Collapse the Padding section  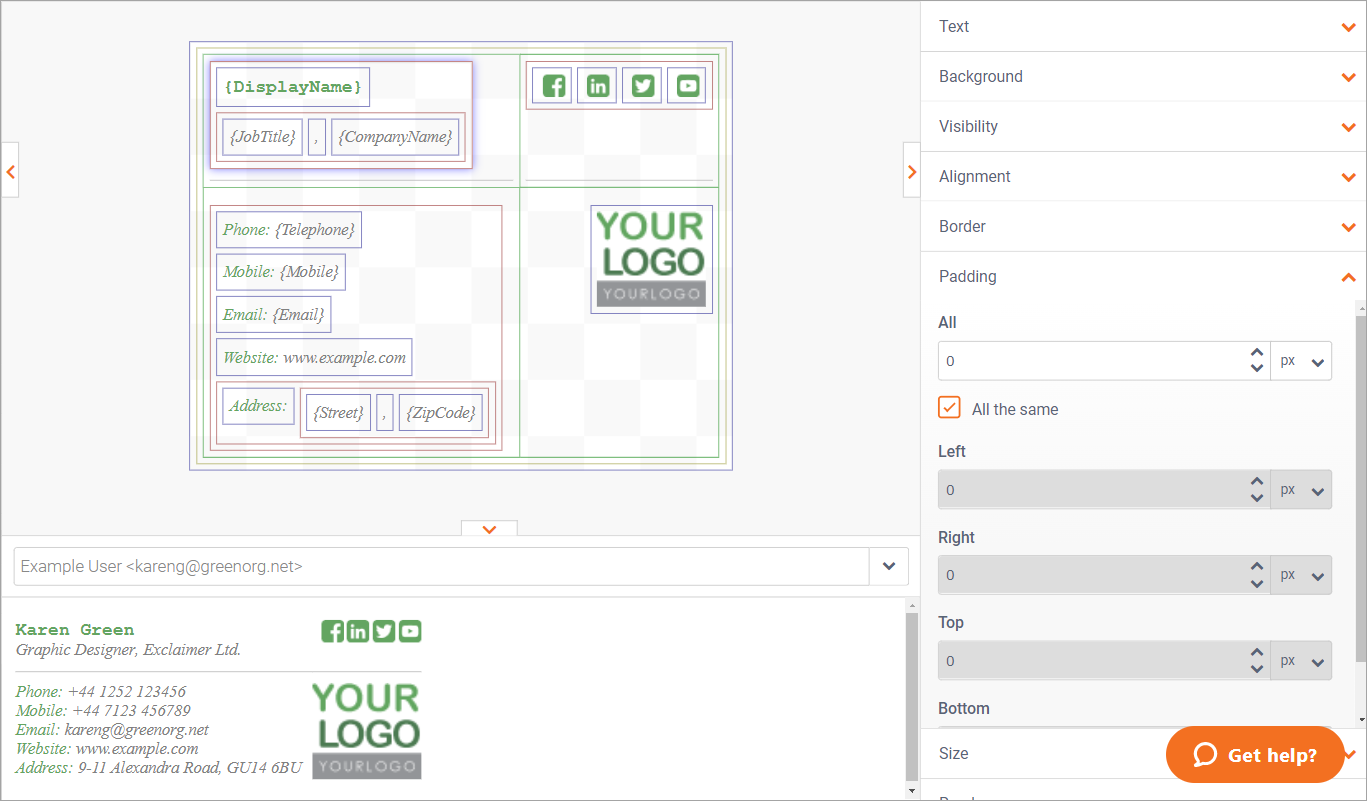coord(1348,277)
